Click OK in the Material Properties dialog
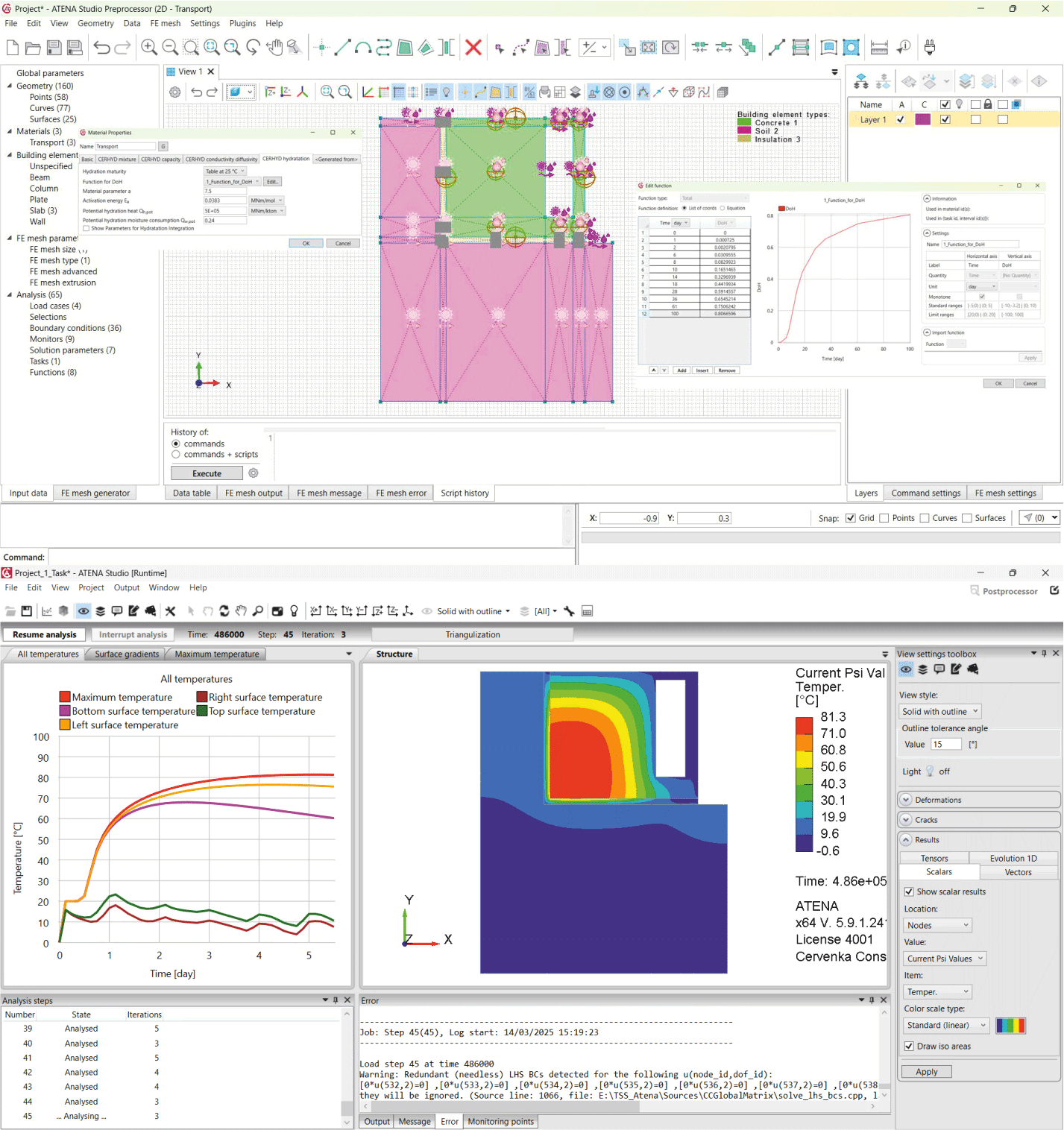 [x=306, y=244]
